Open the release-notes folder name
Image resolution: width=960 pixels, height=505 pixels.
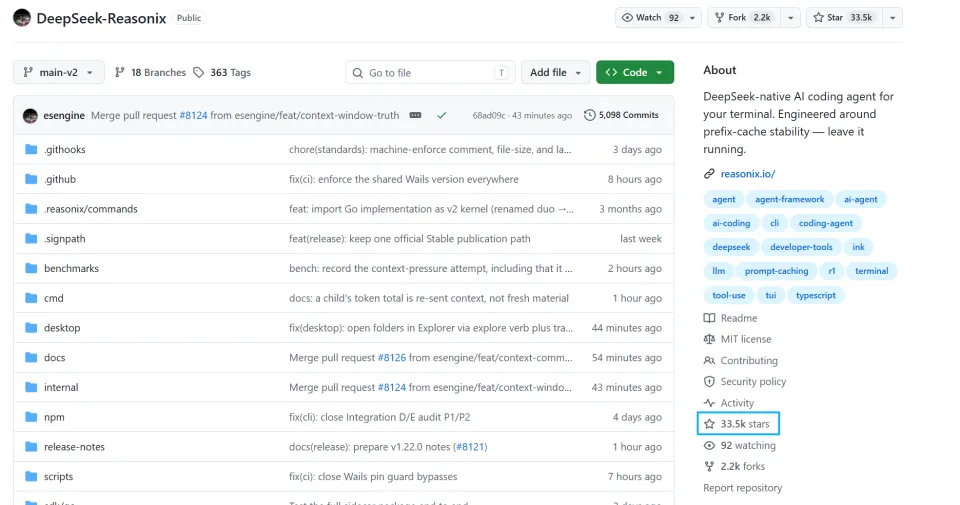[x=74, y=447]
